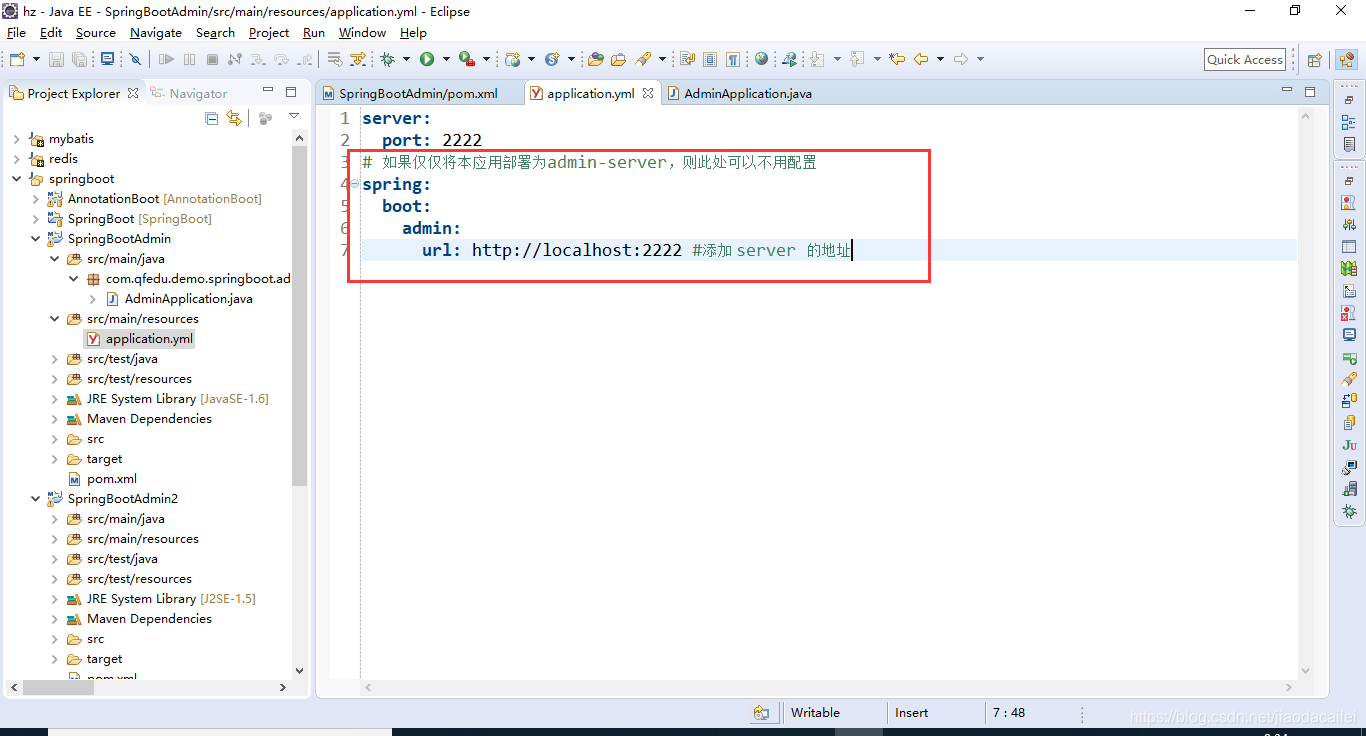Expand AdminApplication.java tree node
Screen dimensions: 1366x736
[93, 299]
